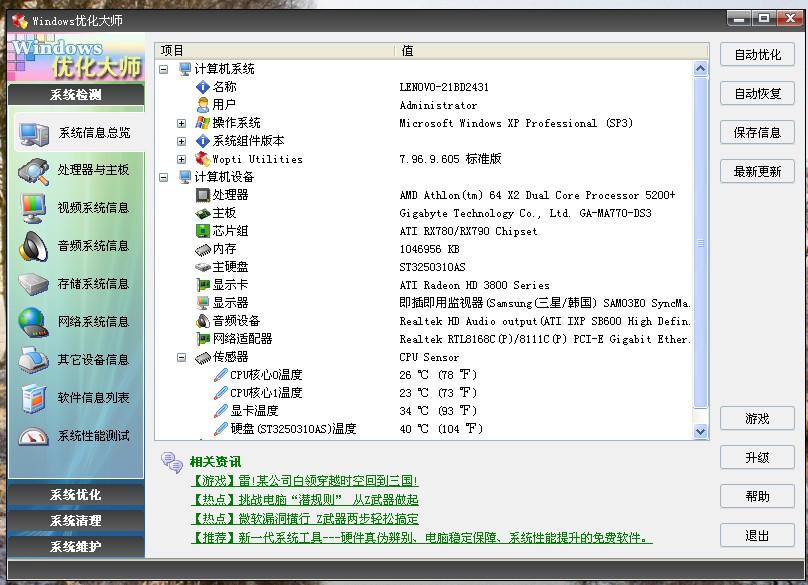808x585 pixels.
Task: Select 其它设备信息 printer icon
Action: [x=34, y=360]
